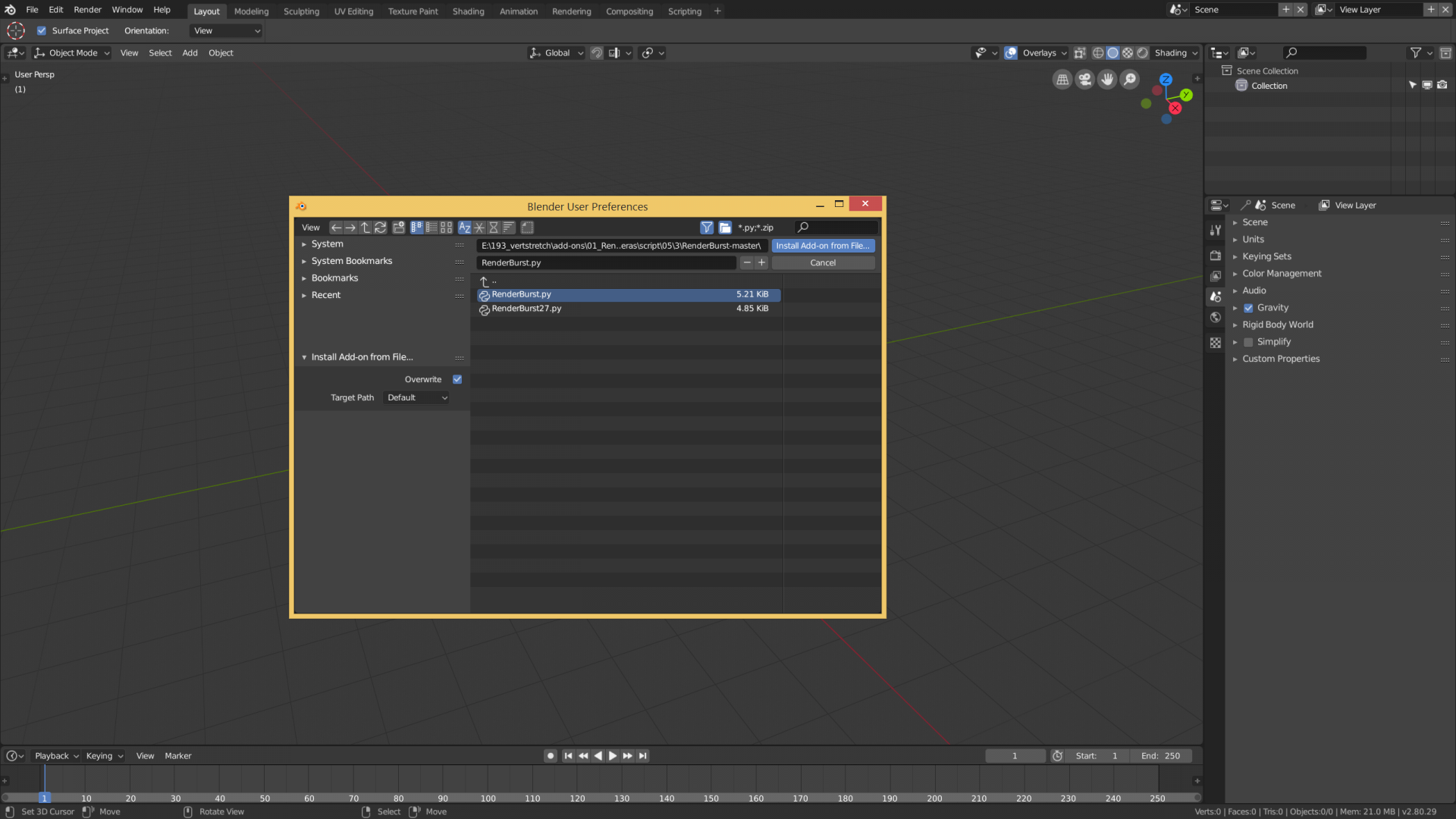Toggle folder filter in file browser
Viewport: 1456px width, 819px height.
725,227
